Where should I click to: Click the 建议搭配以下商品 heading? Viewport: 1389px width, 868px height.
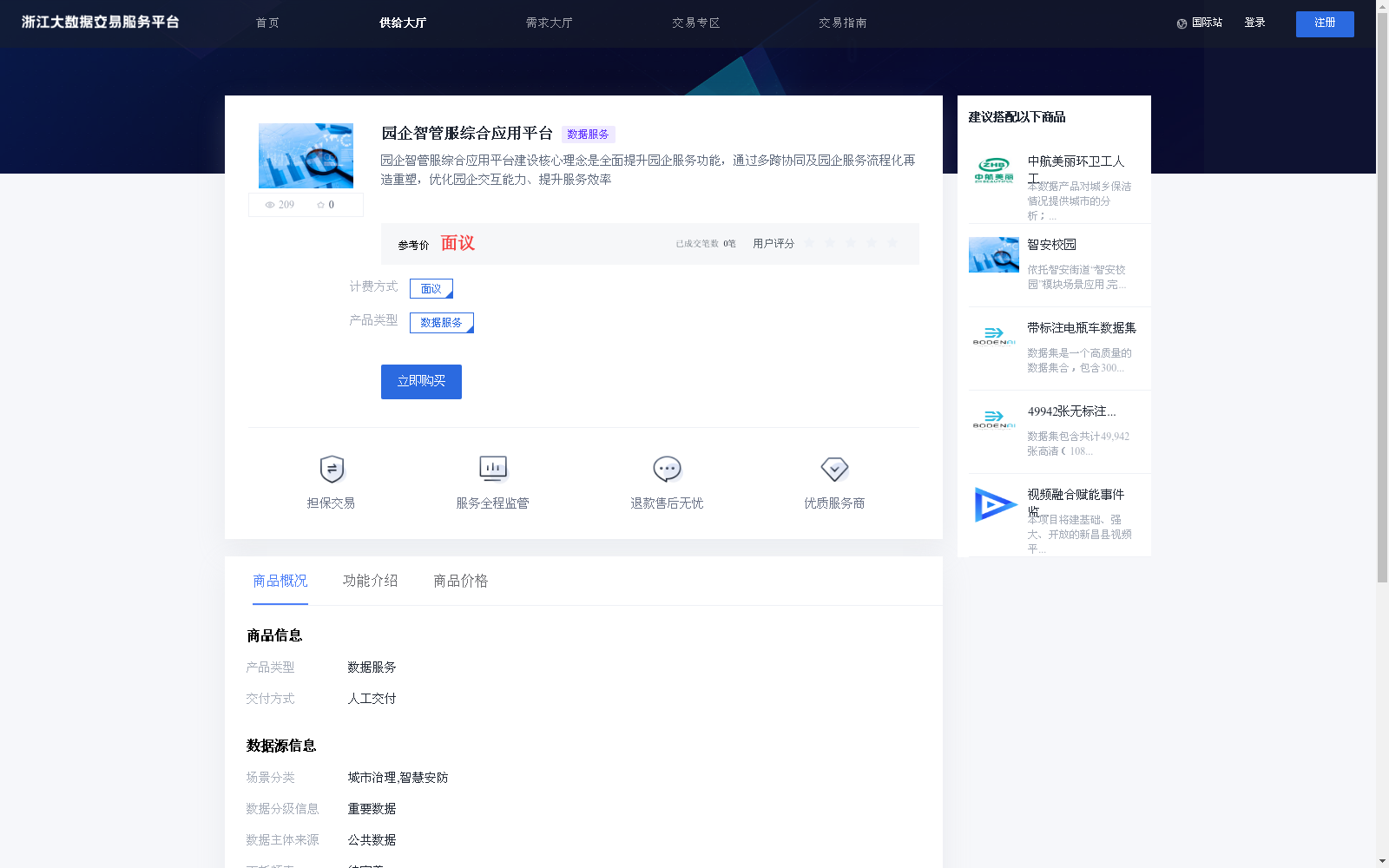[x=1017, y=117]
